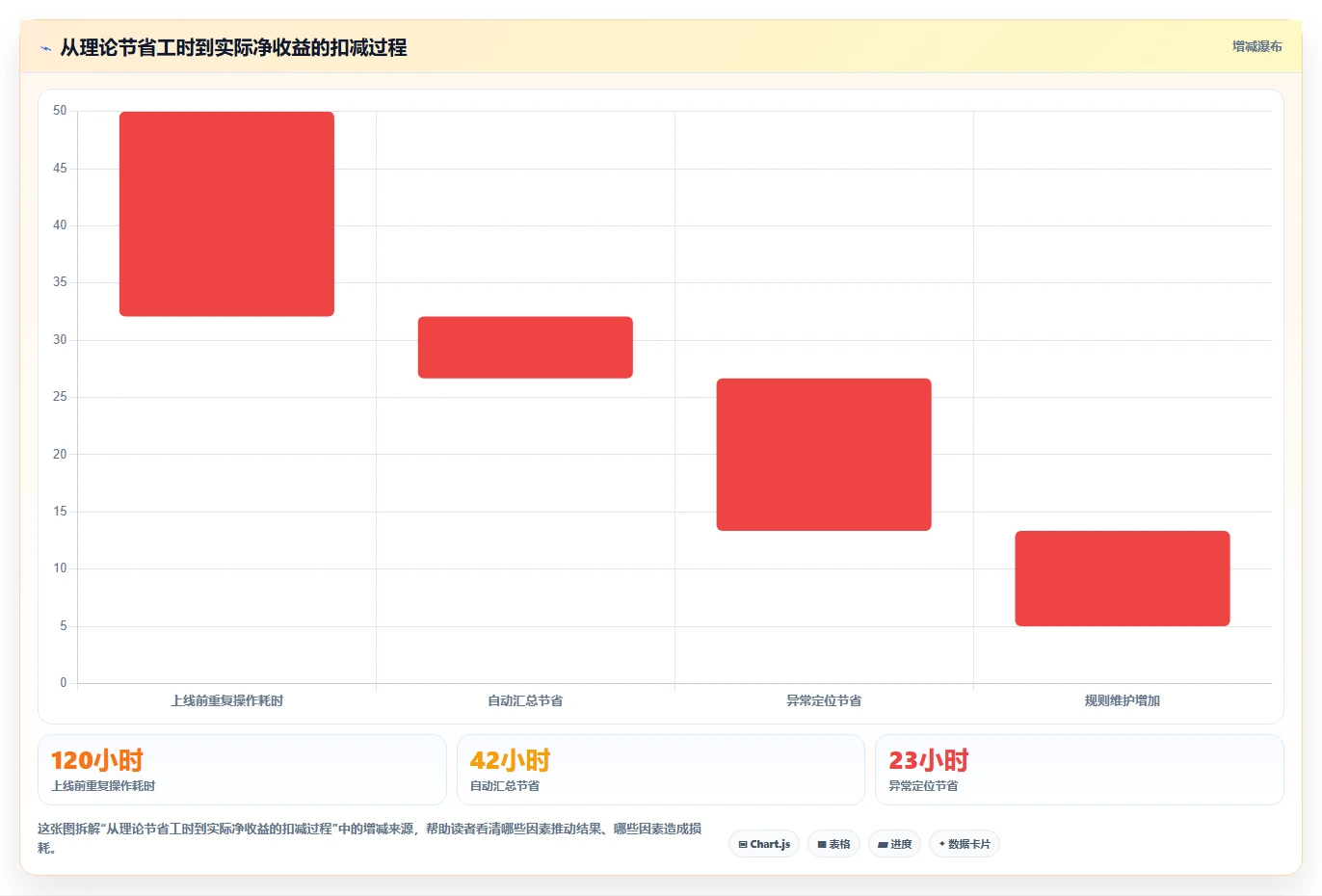Click the Chart.js tag chip
The image size is (1322, 896).
[x=764, y=844]
